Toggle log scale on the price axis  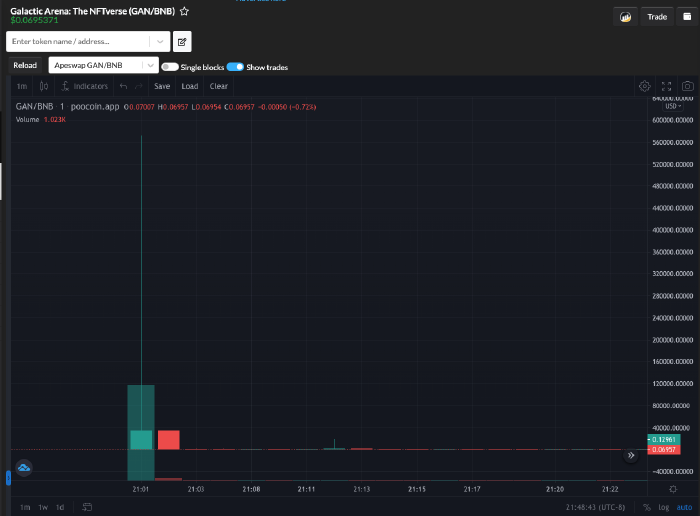[x=662, y=507]
